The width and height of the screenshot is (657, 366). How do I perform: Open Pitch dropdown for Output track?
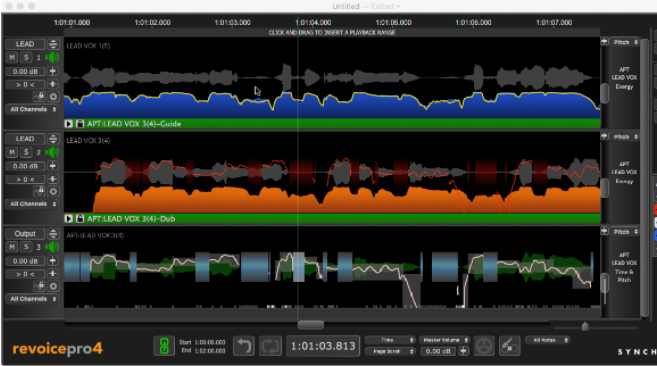(625, 231)
